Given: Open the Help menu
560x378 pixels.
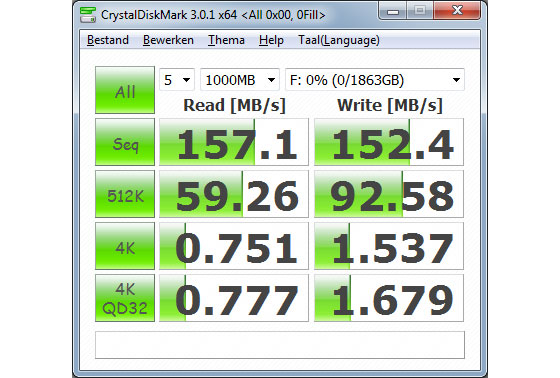Looking at the screenshot, I should coord(271,40).
